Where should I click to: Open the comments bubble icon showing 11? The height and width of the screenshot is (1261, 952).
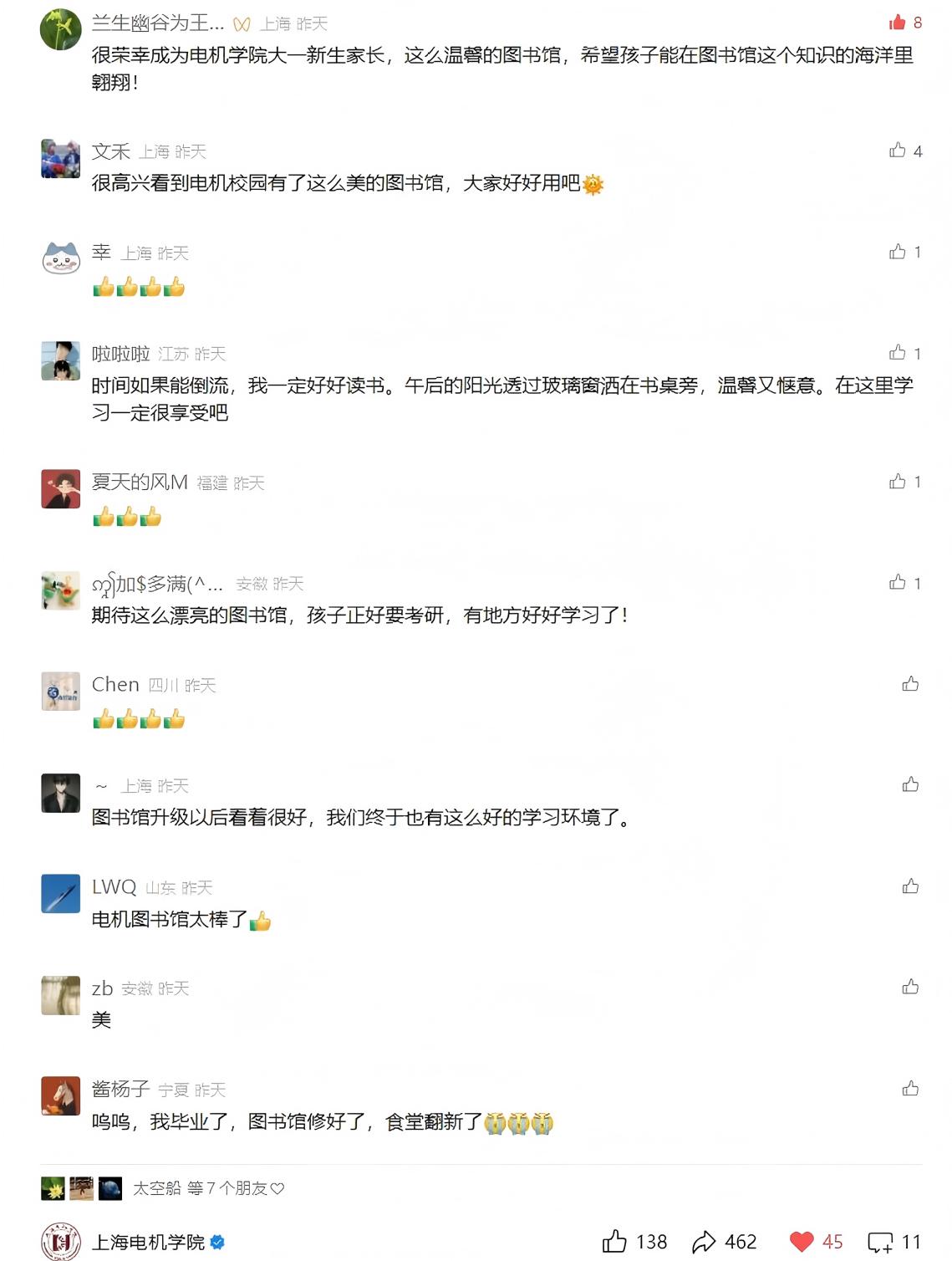(880, 1242)
